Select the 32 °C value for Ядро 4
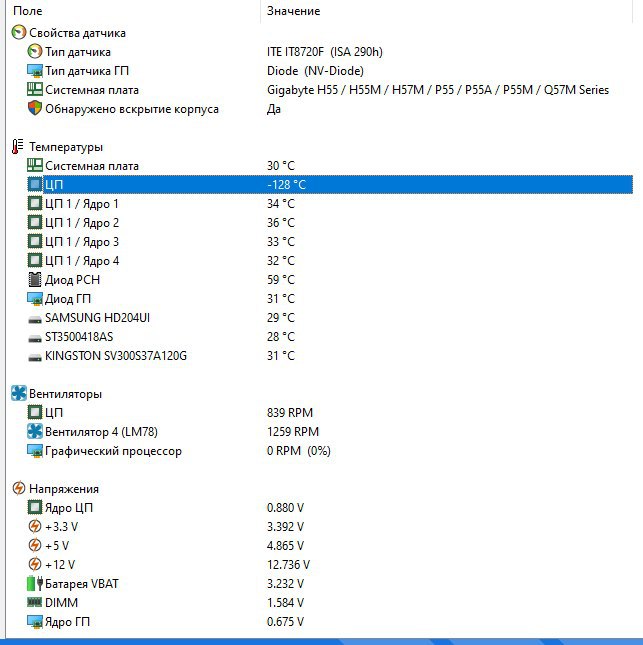Image resolution: width=643 pixels, height=645 pixels. pos(281,261)
